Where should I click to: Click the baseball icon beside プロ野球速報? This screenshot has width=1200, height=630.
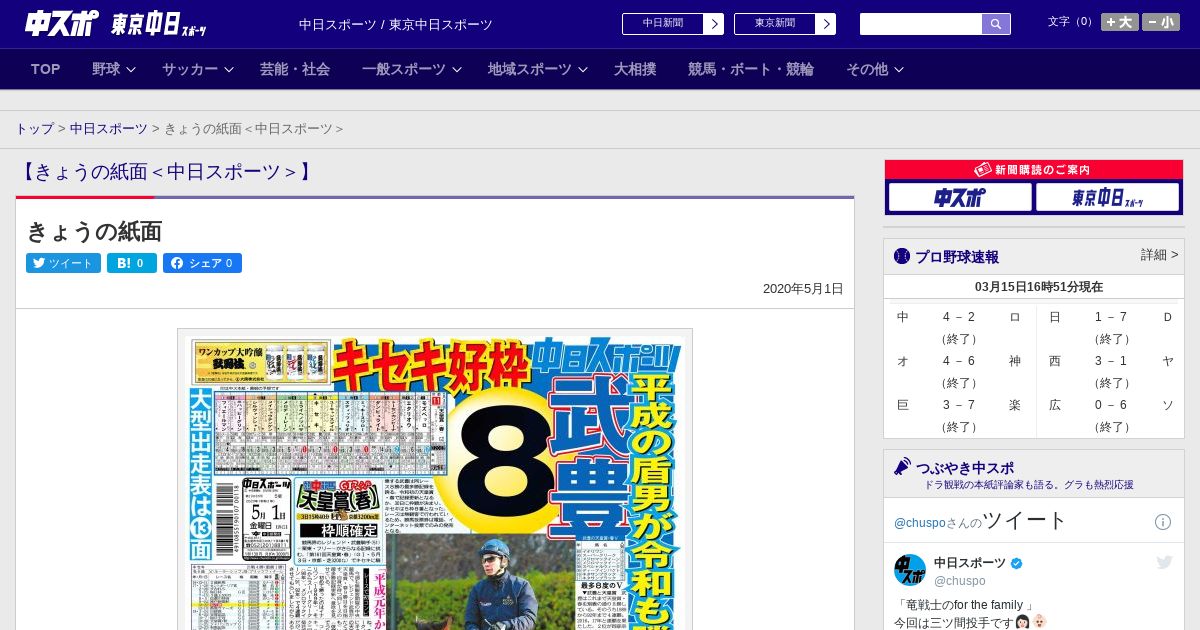point(902,256)
